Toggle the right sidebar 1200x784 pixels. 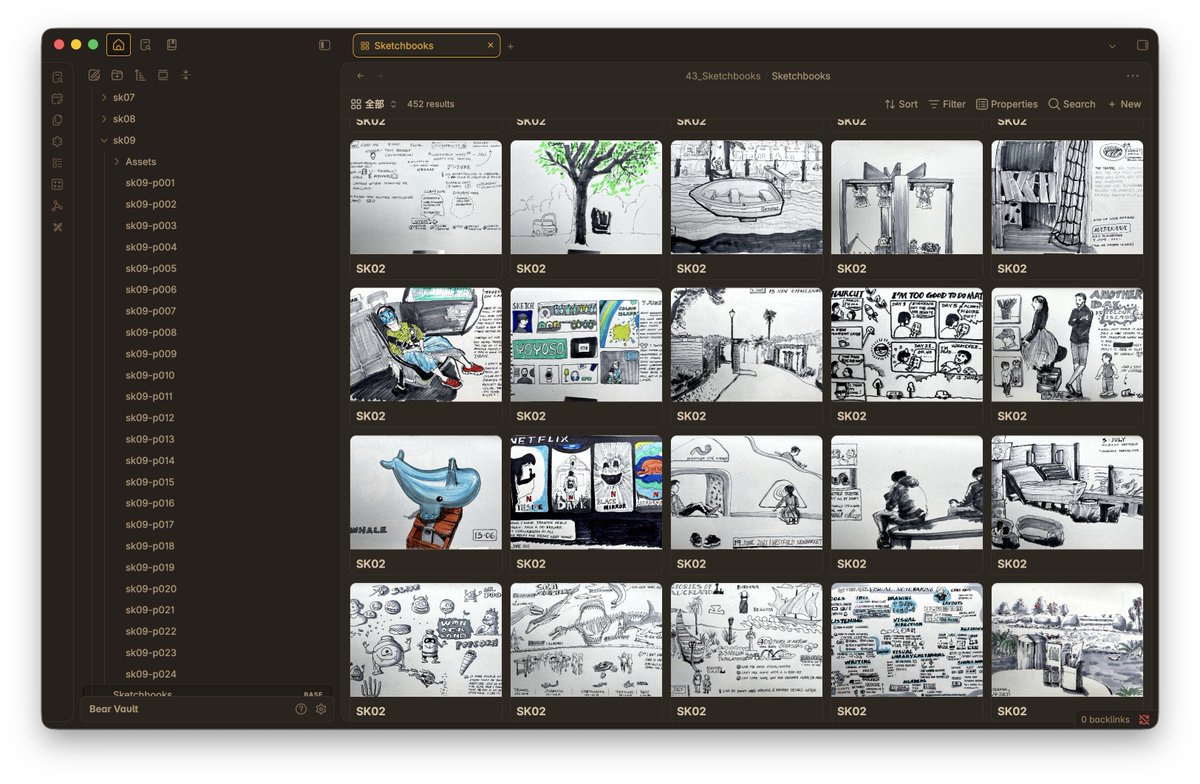(x=1143, y=45)
